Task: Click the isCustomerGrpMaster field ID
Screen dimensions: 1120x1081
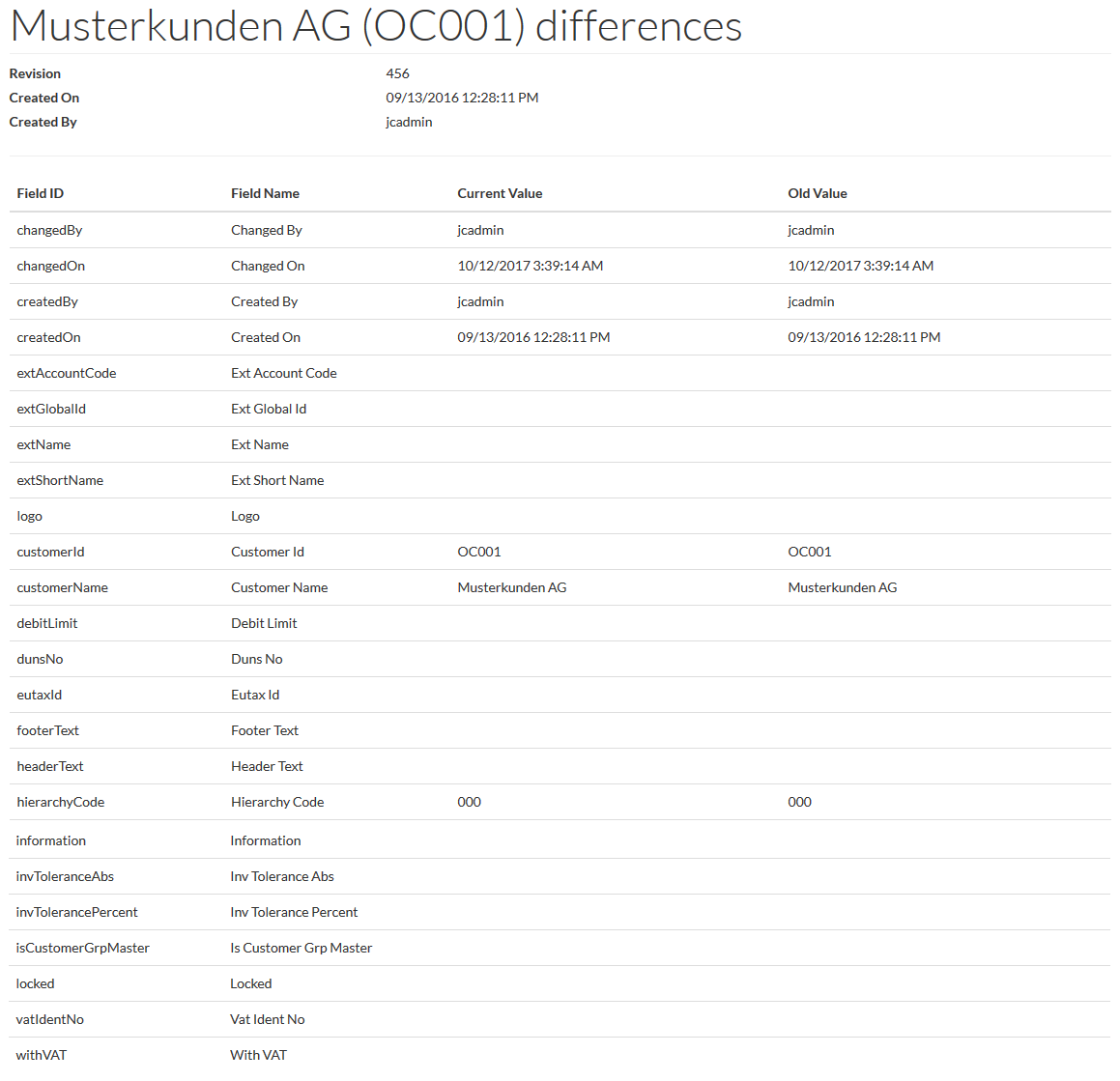Action: [83, 948]
